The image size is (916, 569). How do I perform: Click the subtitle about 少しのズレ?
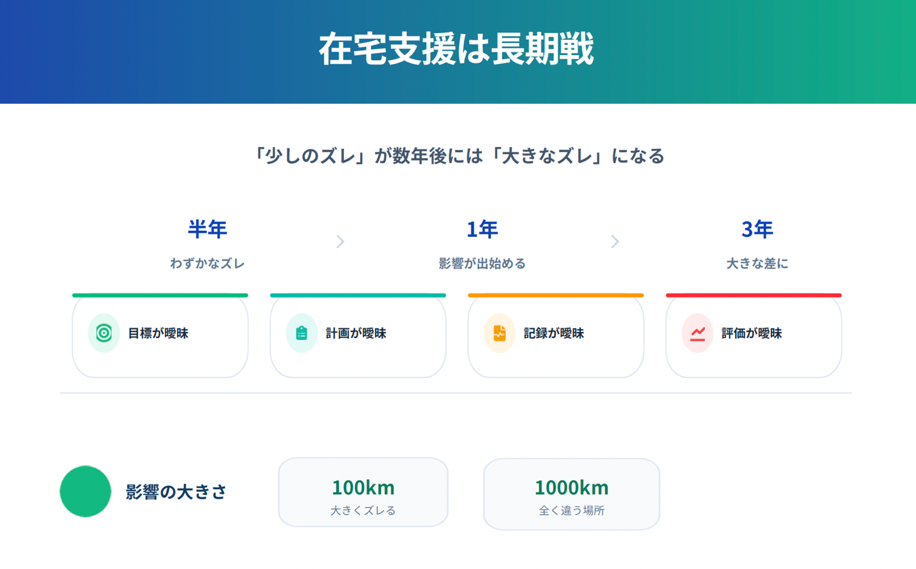(x=458, y=156)
